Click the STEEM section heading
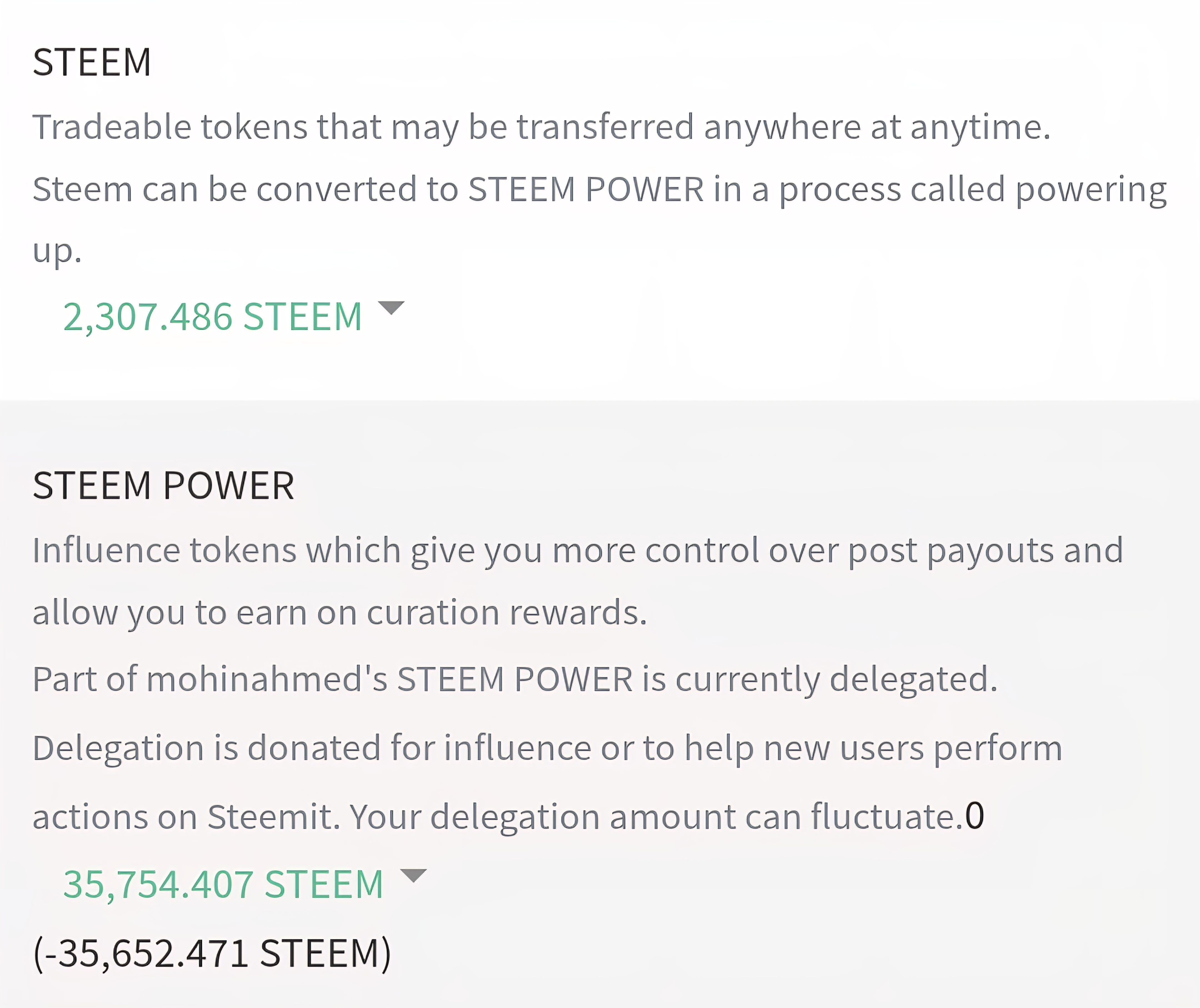Viewport: 1200px width, 1008px height. click(x=92, y=62)
